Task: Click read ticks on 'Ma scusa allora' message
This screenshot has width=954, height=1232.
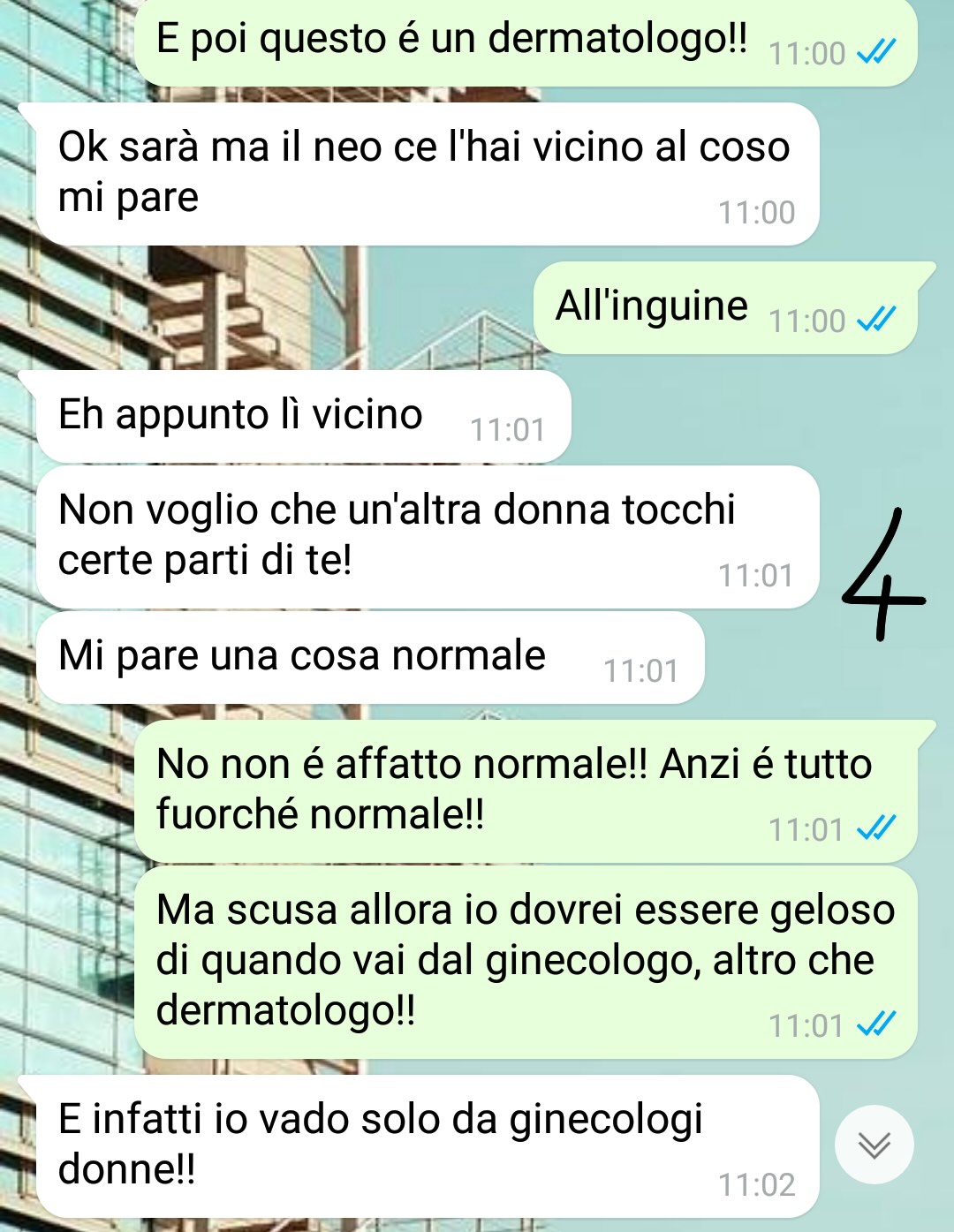Action: pyautogui.click(x=877, y=1024)
